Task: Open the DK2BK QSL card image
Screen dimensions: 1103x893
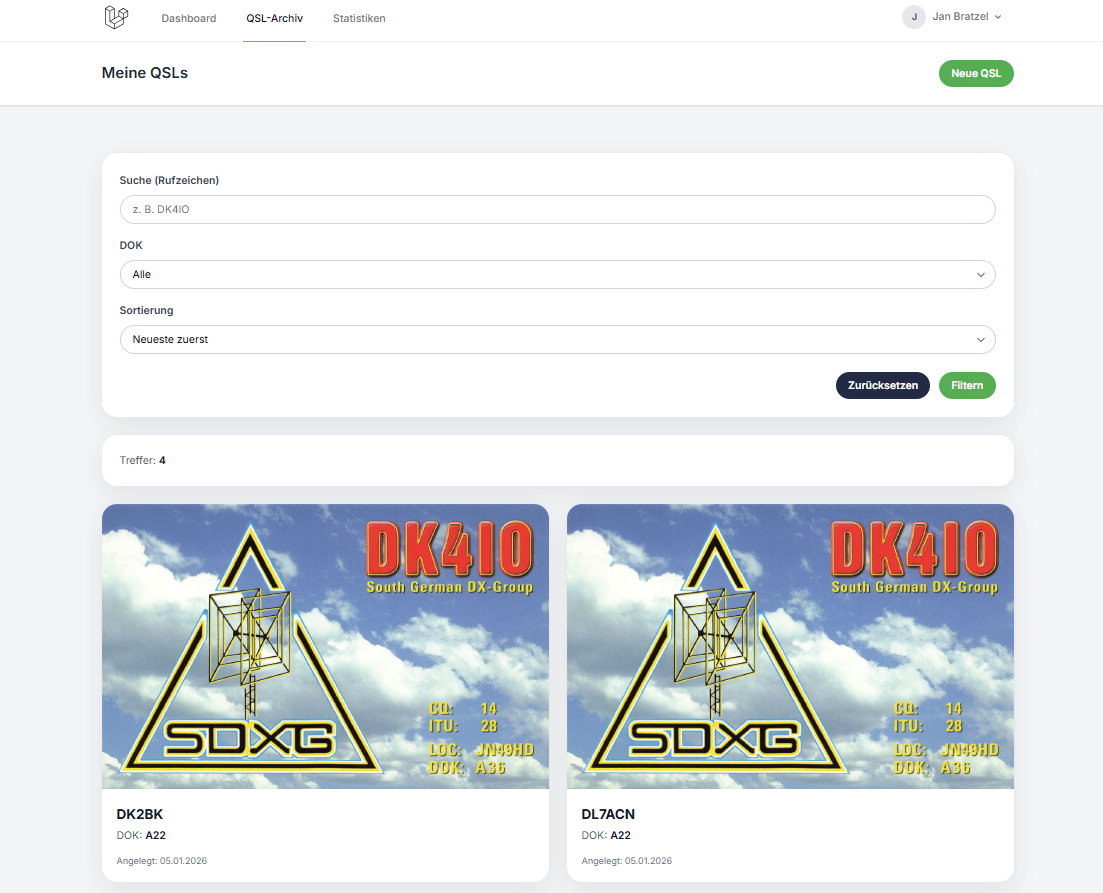Action: coord(324,645)
